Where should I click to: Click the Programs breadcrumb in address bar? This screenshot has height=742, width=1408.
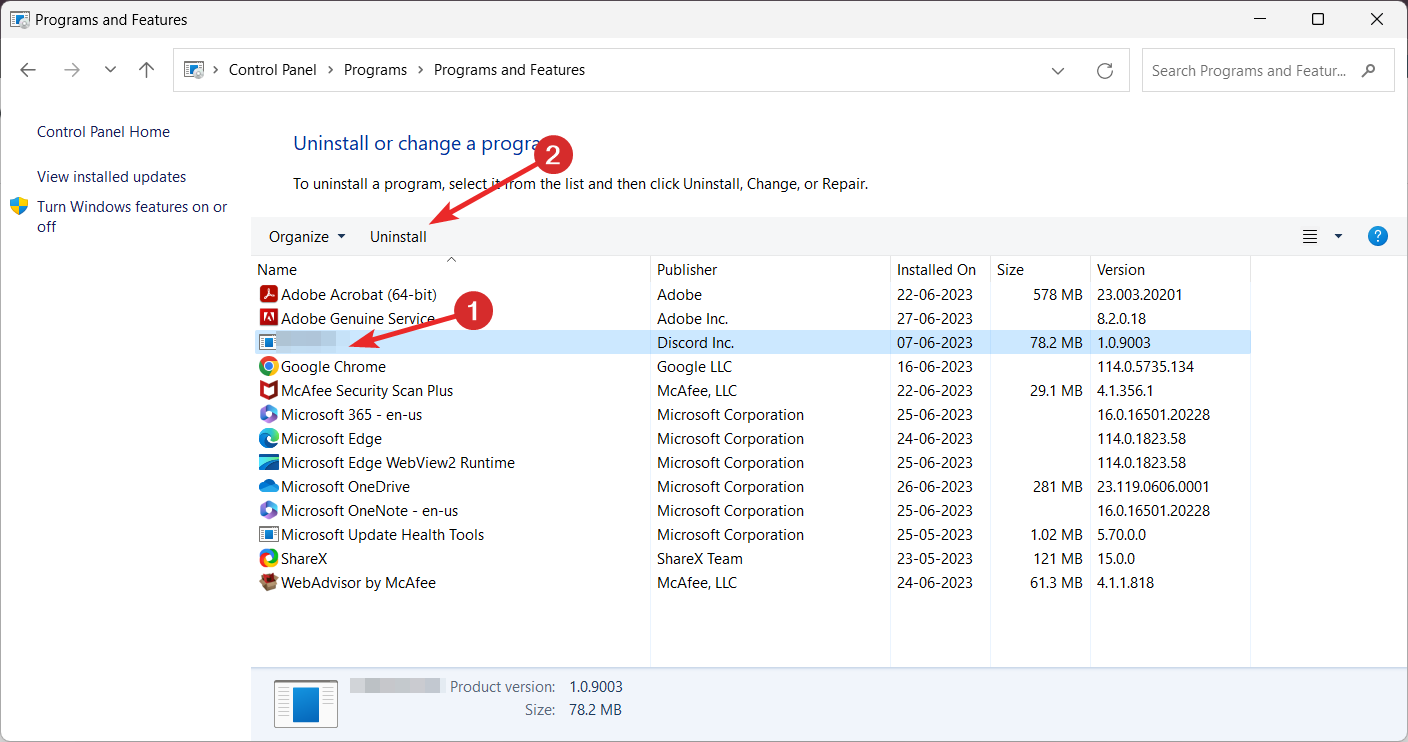click(x=375, y=70)
